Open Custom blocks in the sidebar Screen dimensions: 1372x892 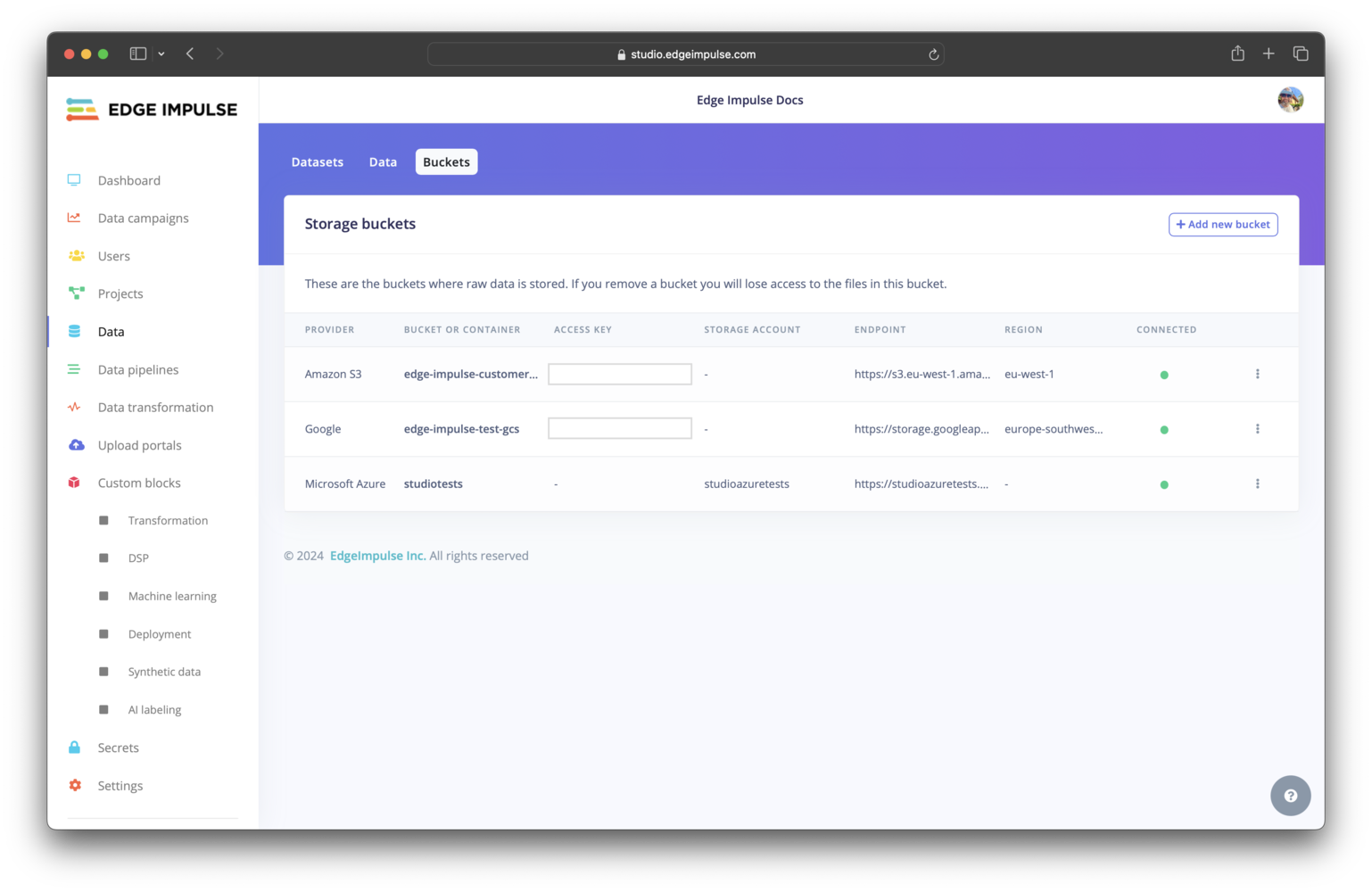pos(139,483)
